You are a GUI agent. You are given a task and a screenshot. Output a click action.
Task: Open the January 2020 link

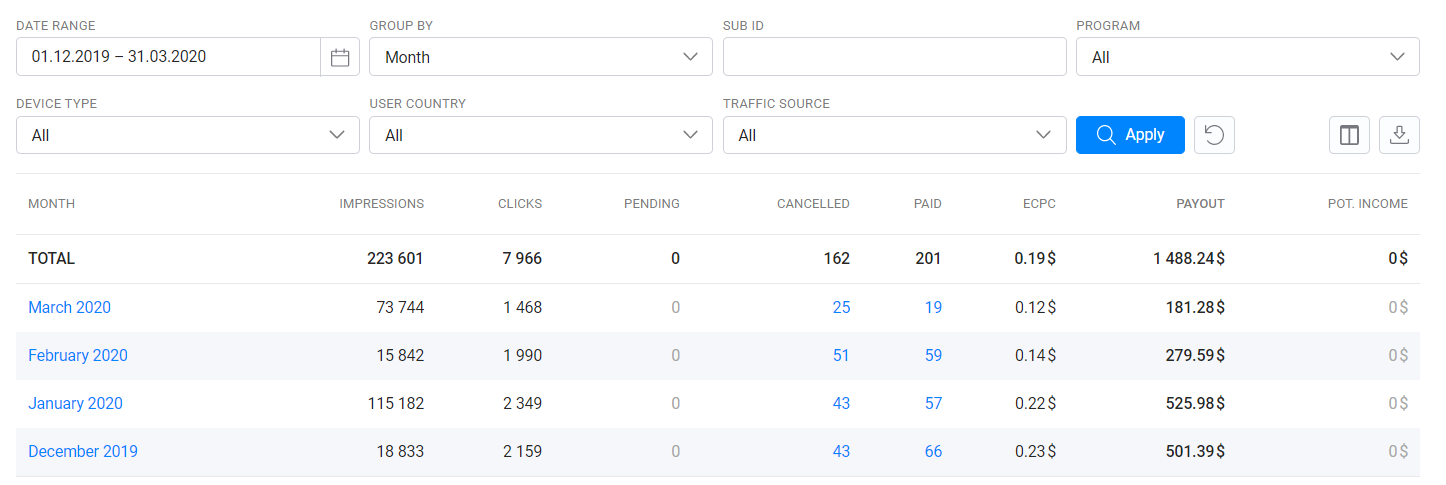click(x=75, y=404)
